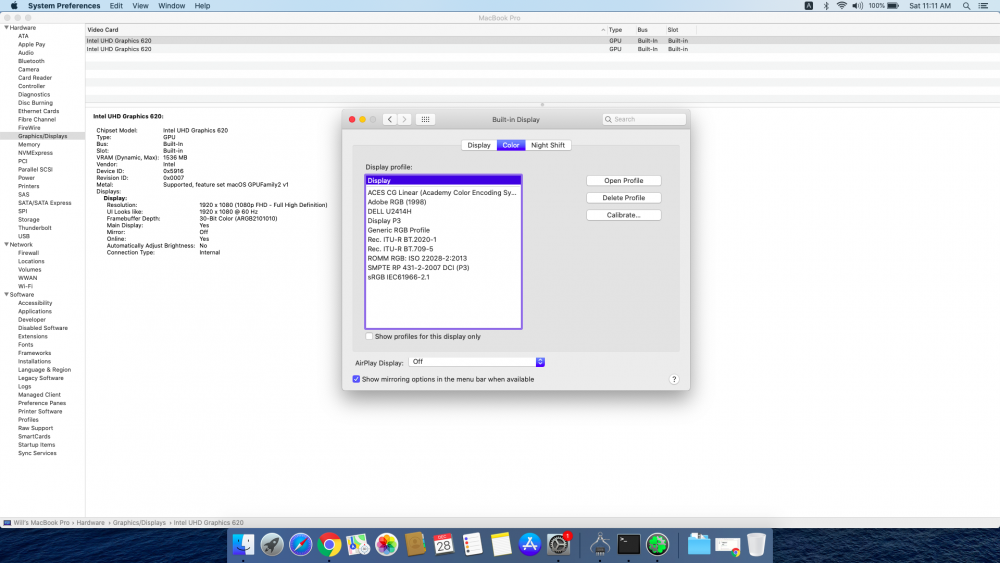Click the Wi-Fi icon in menu bar

[842, 6]
